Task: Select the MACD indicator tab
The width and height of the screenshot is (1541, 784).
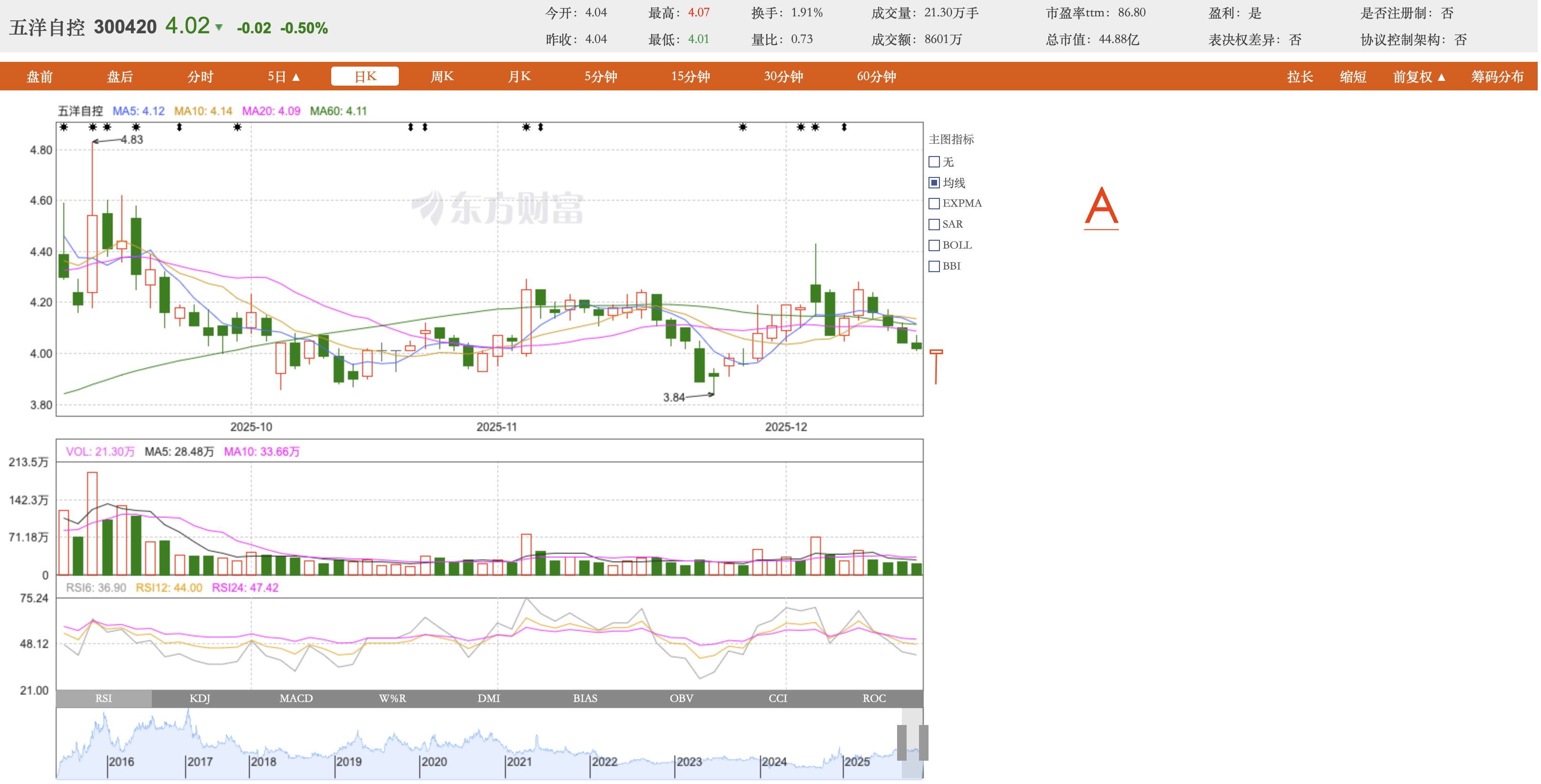Action: 296,698
